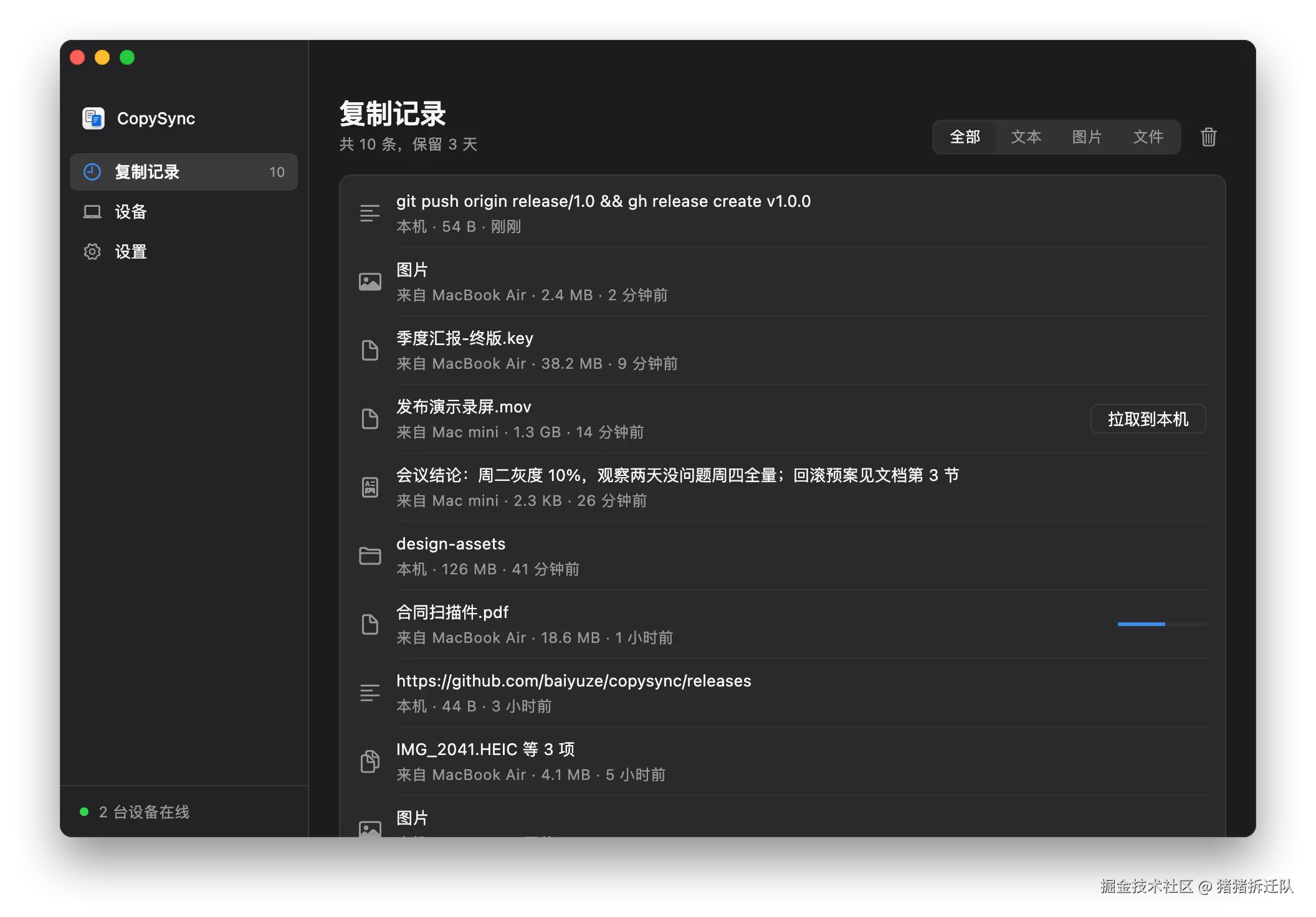Select the git push origin release text
The height and width of the screenshot is (917, 1316).
pos(603,201)
